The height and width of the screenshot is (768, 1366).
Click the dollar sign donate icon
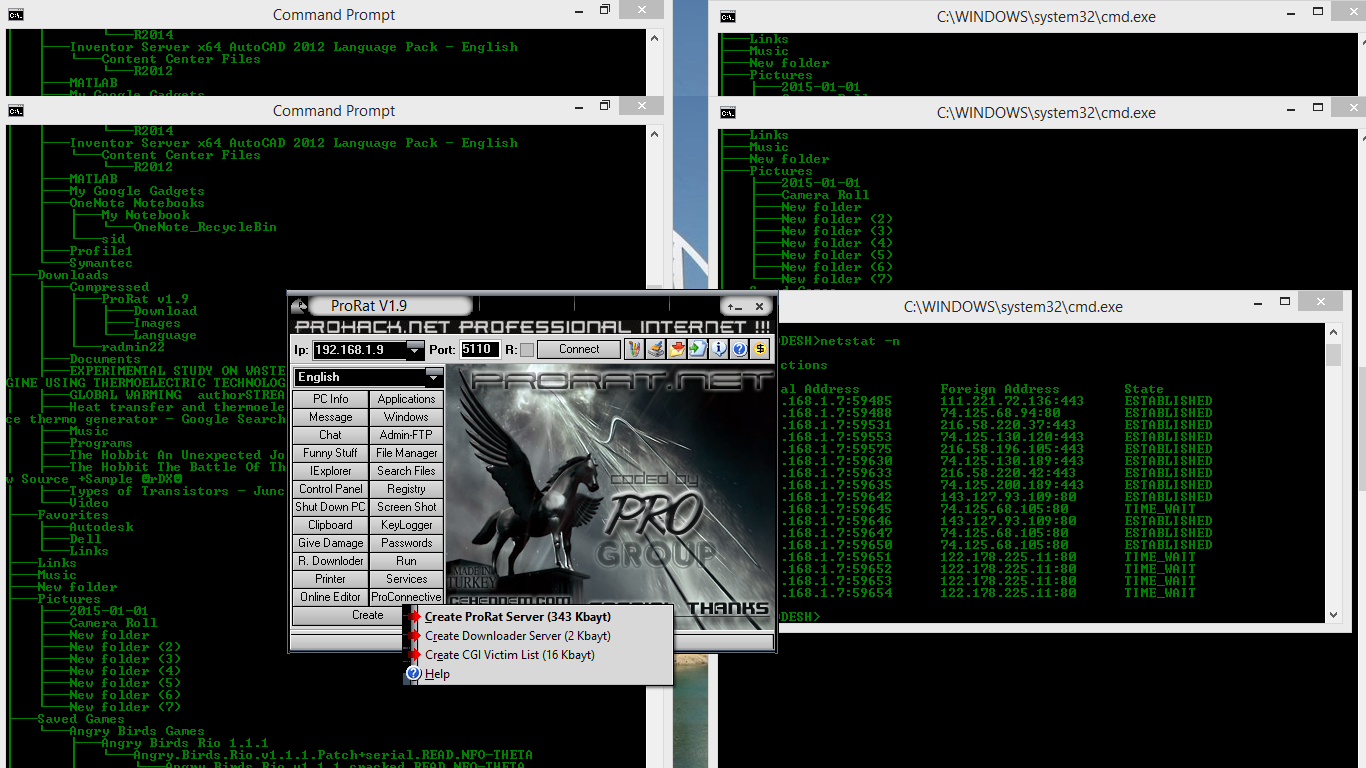point(760,350)
